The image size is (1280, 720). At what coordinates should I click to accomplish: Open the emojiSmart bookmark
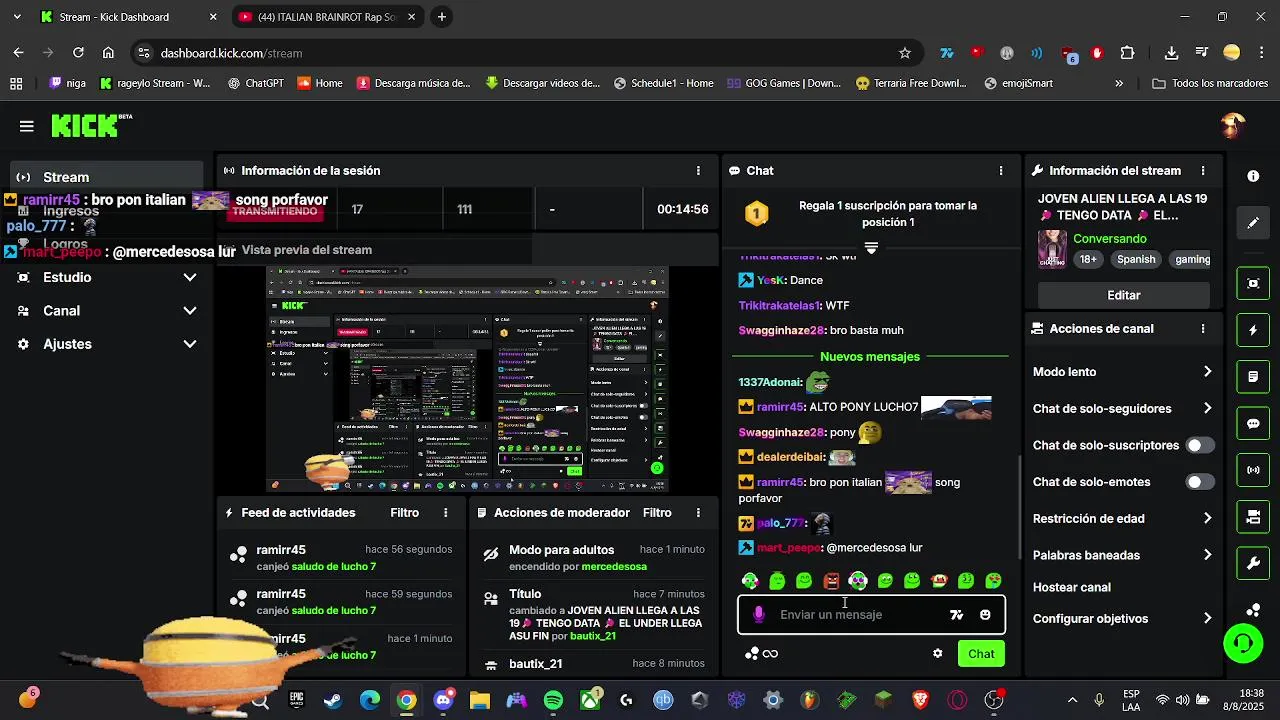coord(1018,83)
